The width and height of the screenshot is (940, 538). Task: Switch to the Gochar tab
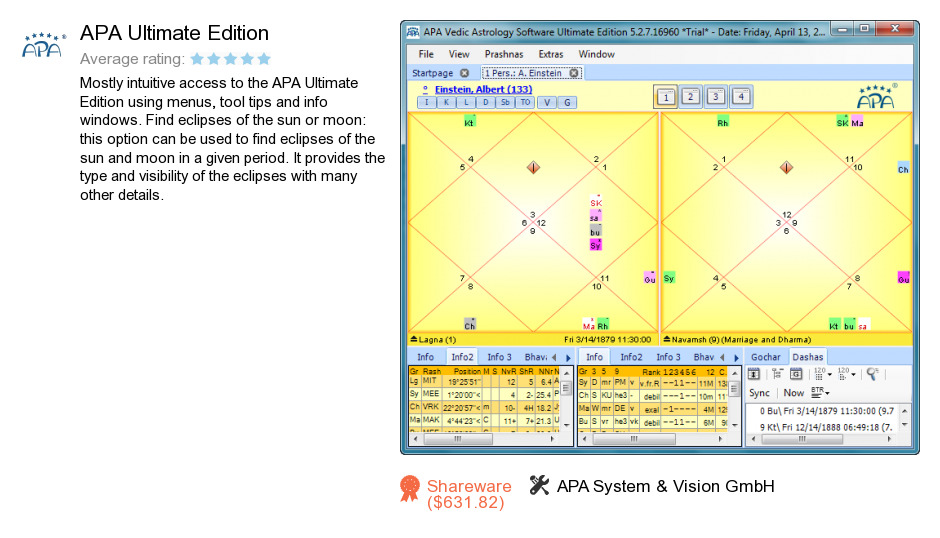[766, 357]
